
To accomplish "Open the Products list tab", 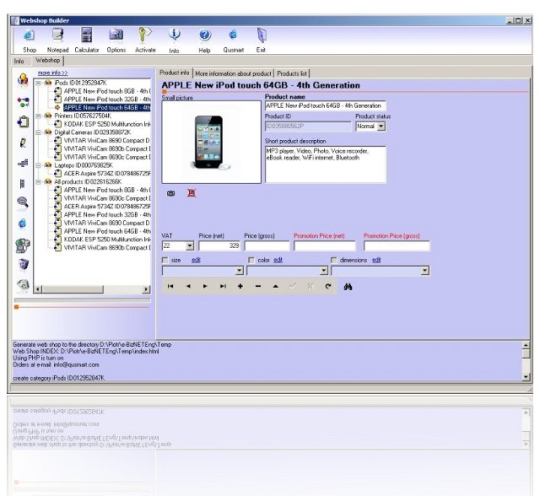I will [292, 73].
